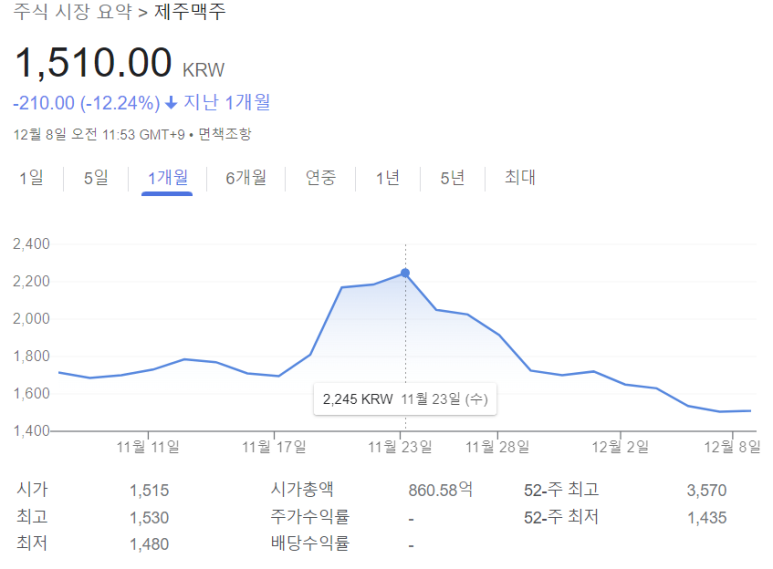
Task: Switch chart to 연중 range
Action: [x=320, y=178]
